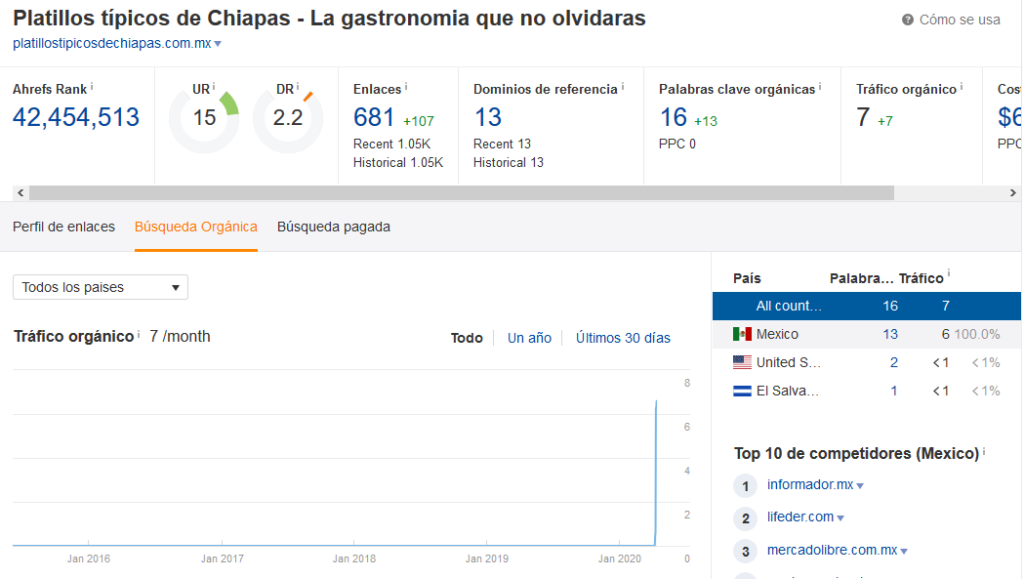1024x579 pixels.
Task: Select the Todo time range option
Action: (x=467, y=338)
